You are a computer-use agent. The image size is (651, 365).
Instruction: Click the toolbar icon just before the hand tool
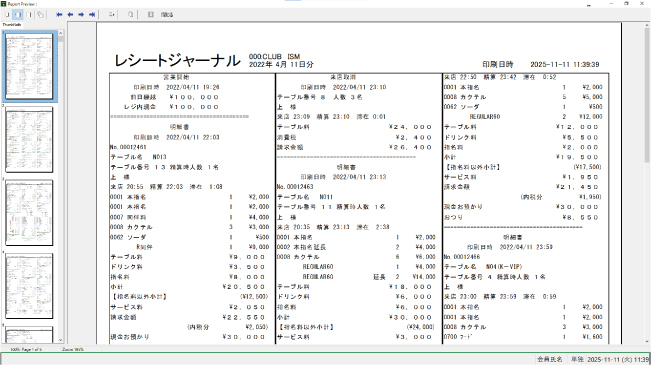pos(29,15)
